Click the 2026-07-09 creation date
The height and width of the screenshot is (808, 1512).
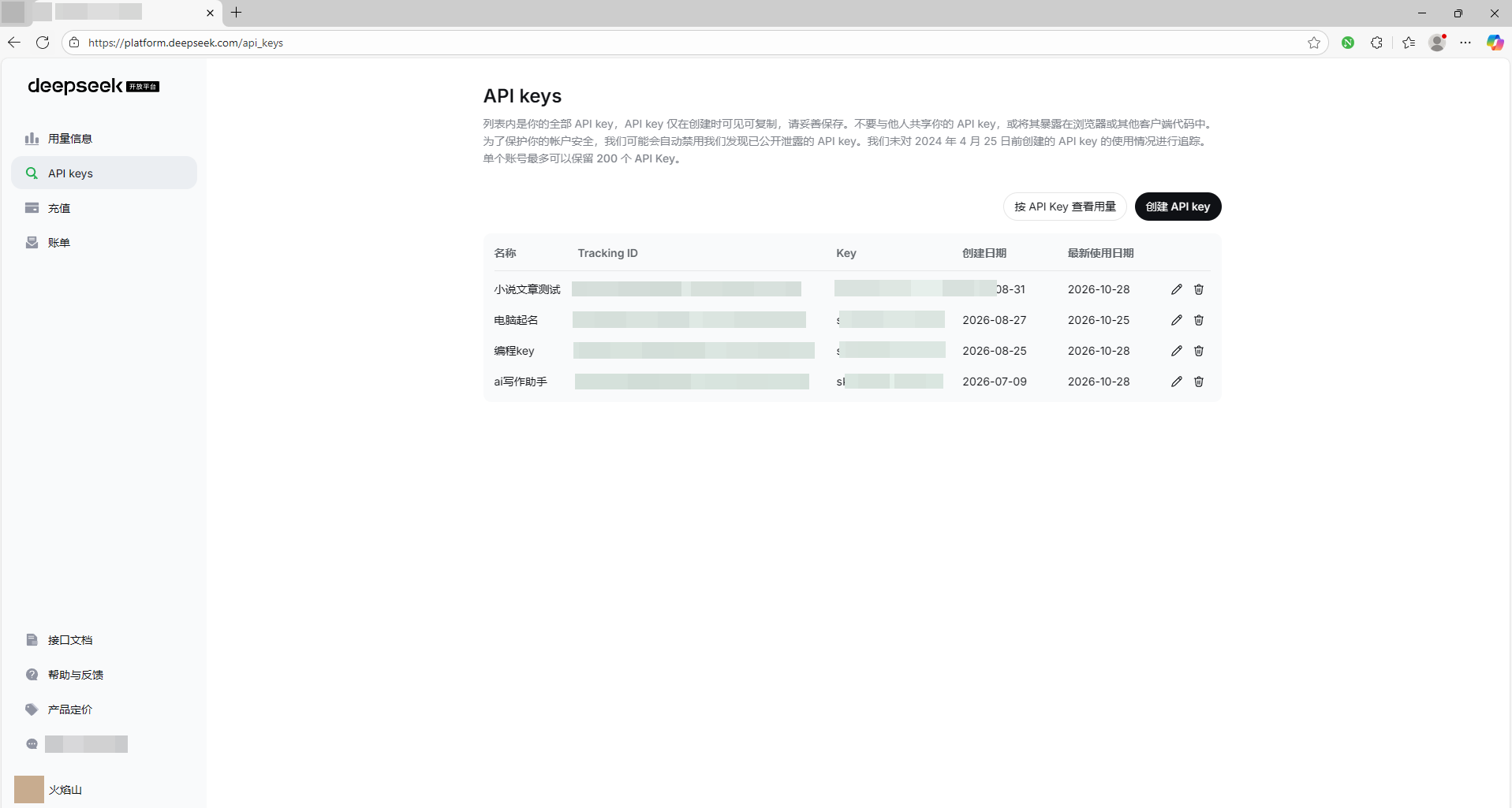[995, 382]
